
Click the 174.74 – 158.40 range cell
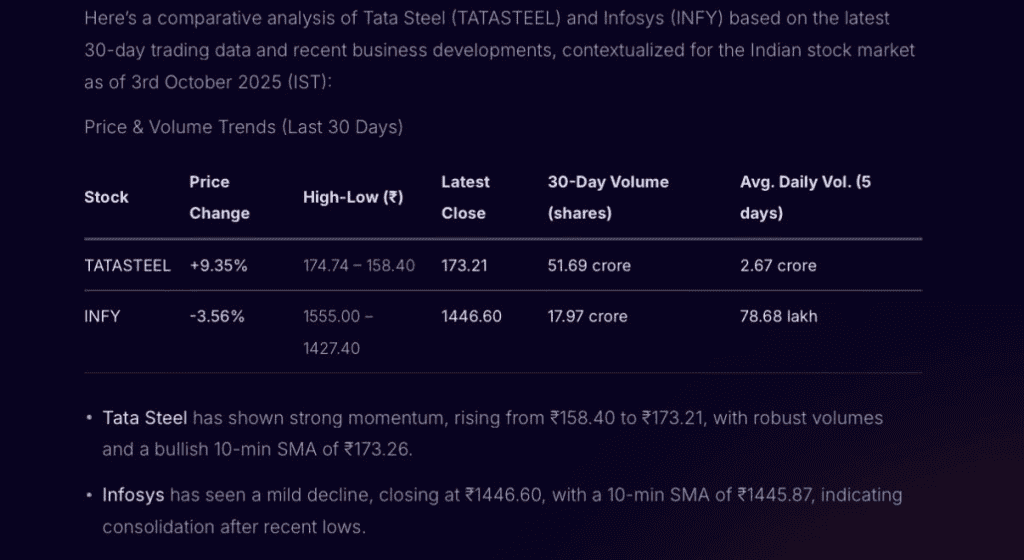358,265
